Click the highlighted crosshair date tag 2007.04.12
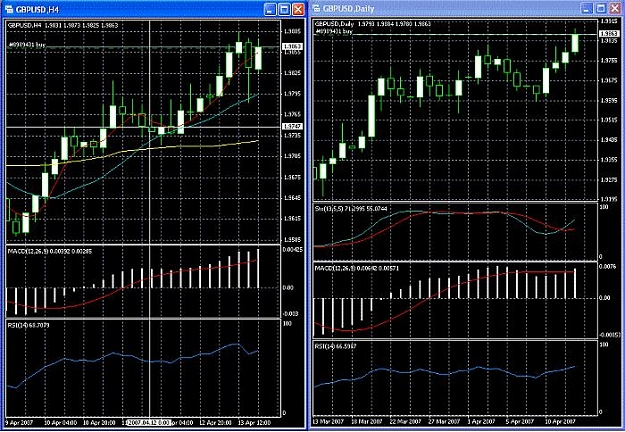 pyautogui.click(x=148, y=423)
